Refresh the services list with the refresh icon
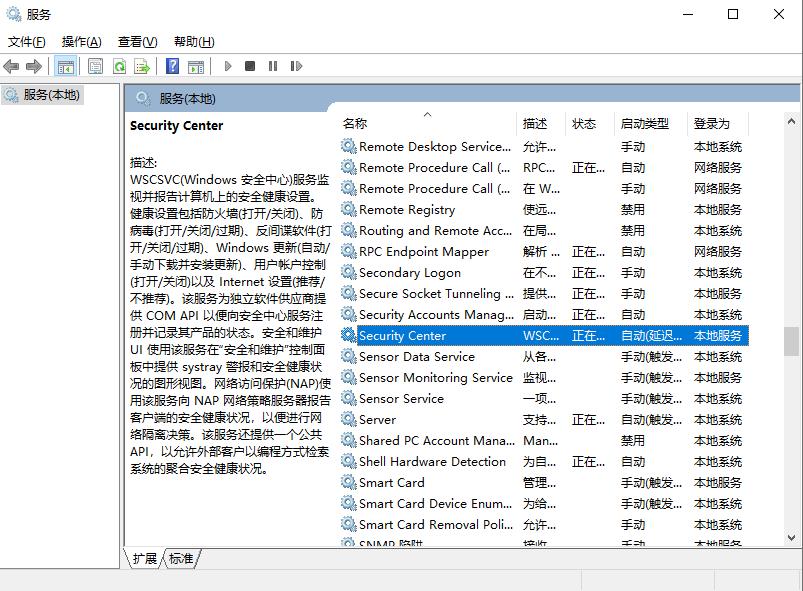The image size is (803, 591). pos(120,66)
